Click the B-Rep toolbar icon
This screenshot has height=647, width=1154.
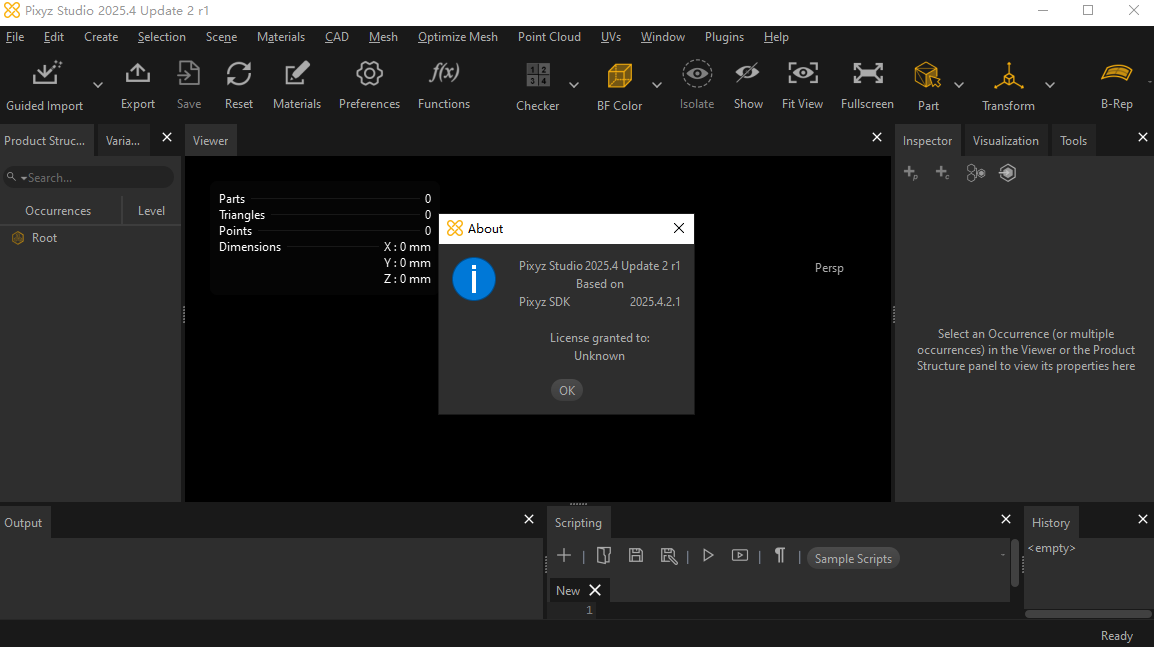point(1116,73)
